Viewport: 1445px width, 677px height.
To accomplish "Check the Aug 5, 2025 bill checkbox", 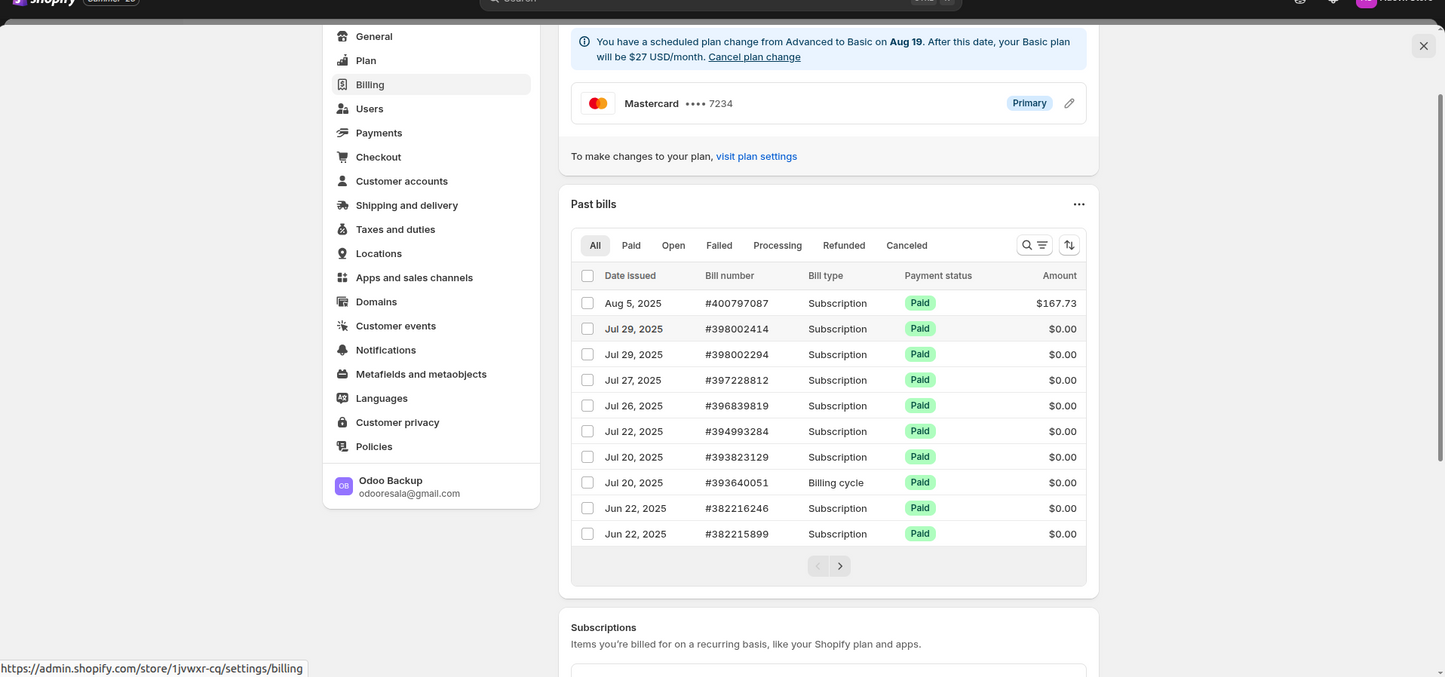I will pos(587,303).
